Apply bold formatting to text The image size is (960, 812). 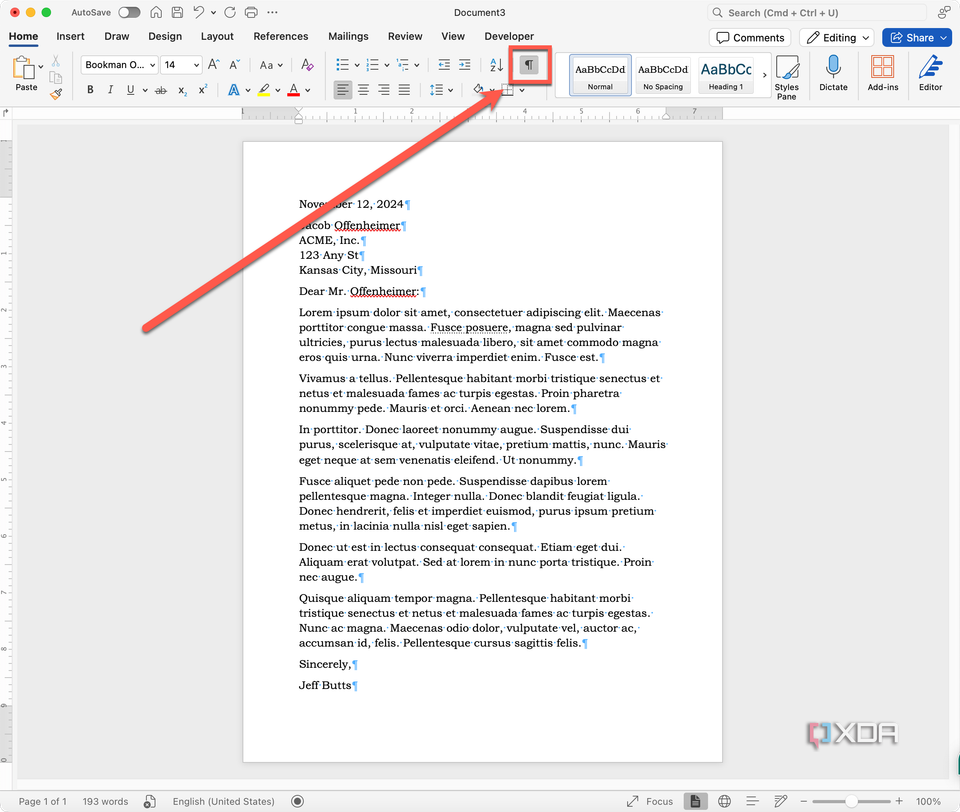click(90, 90)
